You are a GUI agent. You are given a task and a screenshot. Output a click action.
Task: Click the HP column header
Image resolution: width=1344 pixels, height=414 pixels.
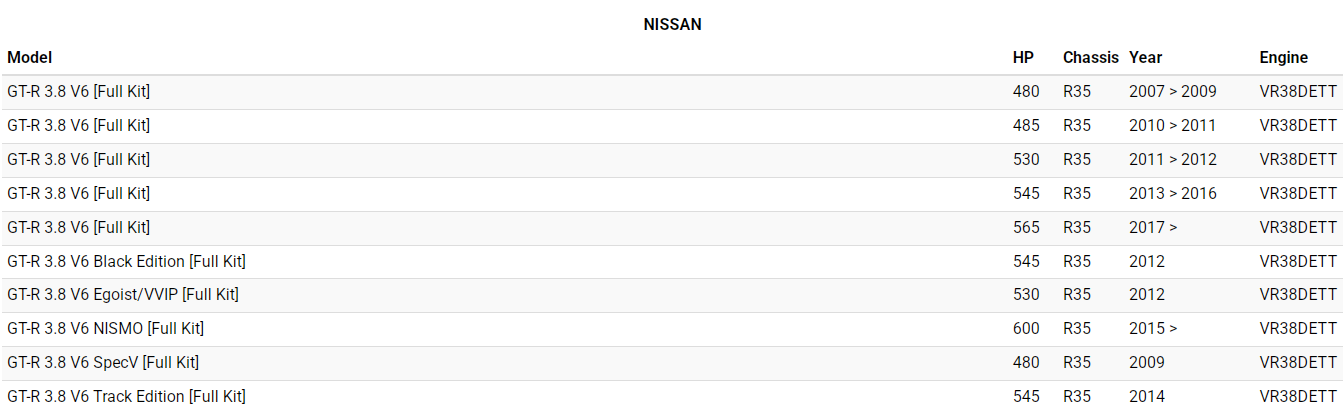(x=1023, y=58)
